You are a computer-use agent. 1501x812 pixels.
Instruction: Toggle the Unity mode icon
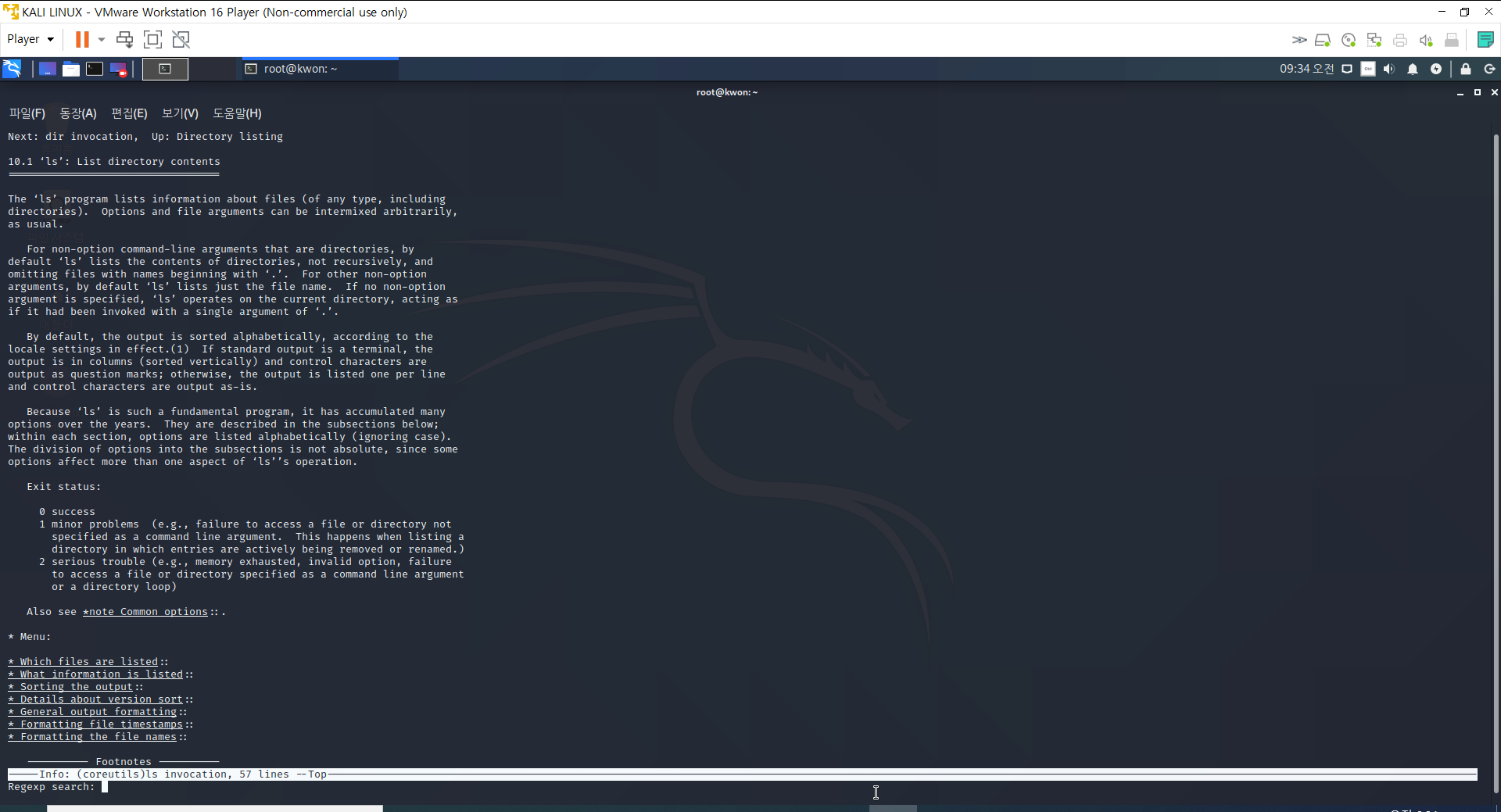pyautogui.click(x=181, y=39)
